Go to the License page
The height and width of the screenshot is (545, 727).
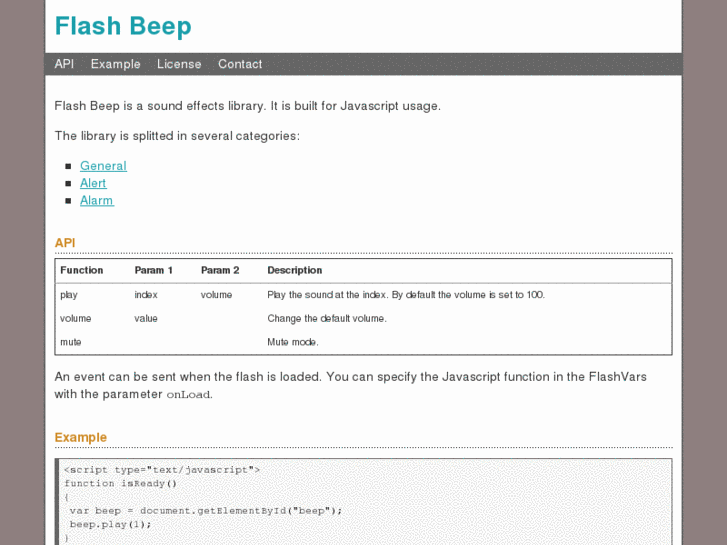[179, 64]
